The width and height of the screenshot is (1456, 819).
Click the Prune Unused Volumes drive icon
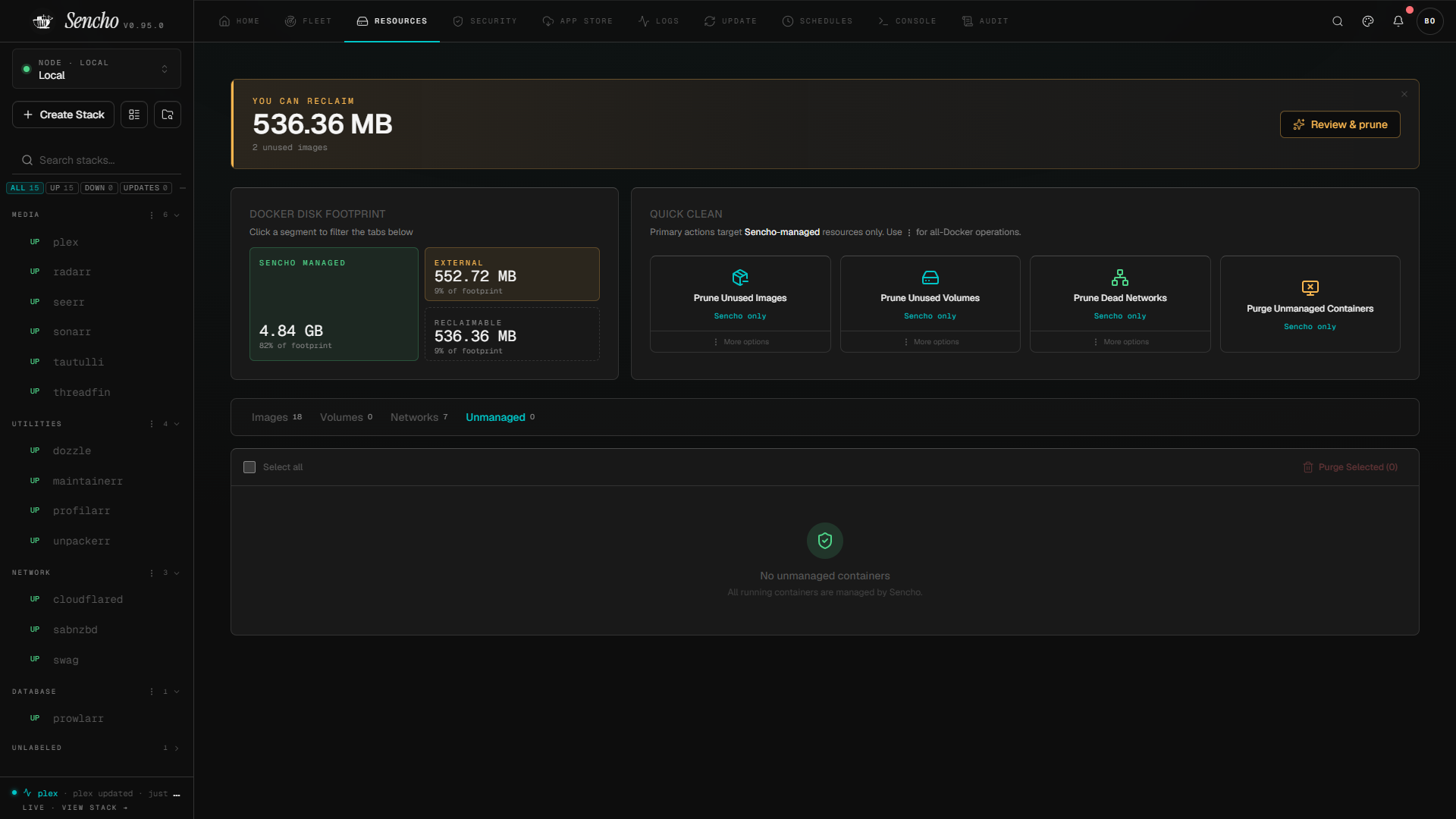pyautogui.click(x=930, y=278)
